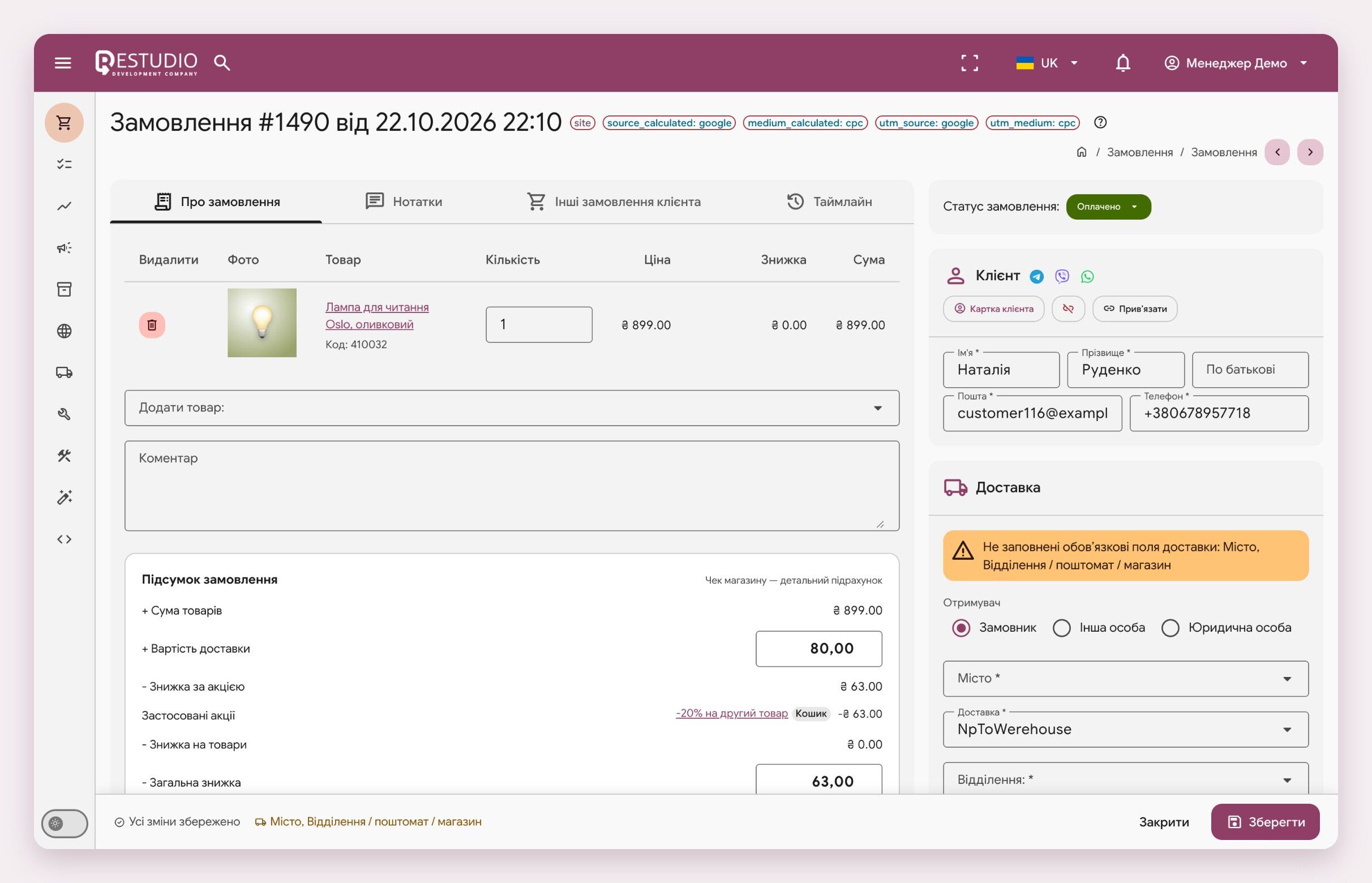The image size is (1372, 883).
Task: Open the wrench sidebar icon
Action: click(x=64, y=414)
